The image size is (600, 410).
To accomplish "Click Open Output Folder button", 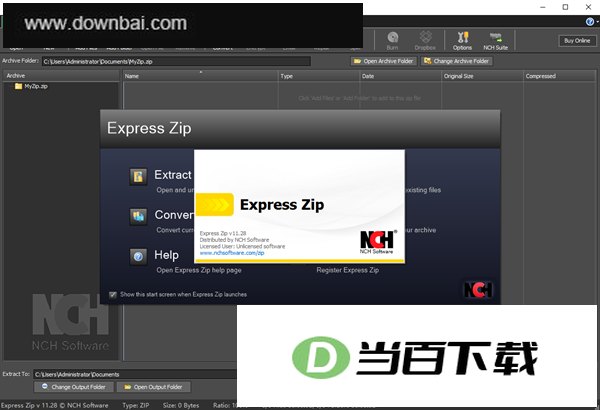I will pos(153,387).
